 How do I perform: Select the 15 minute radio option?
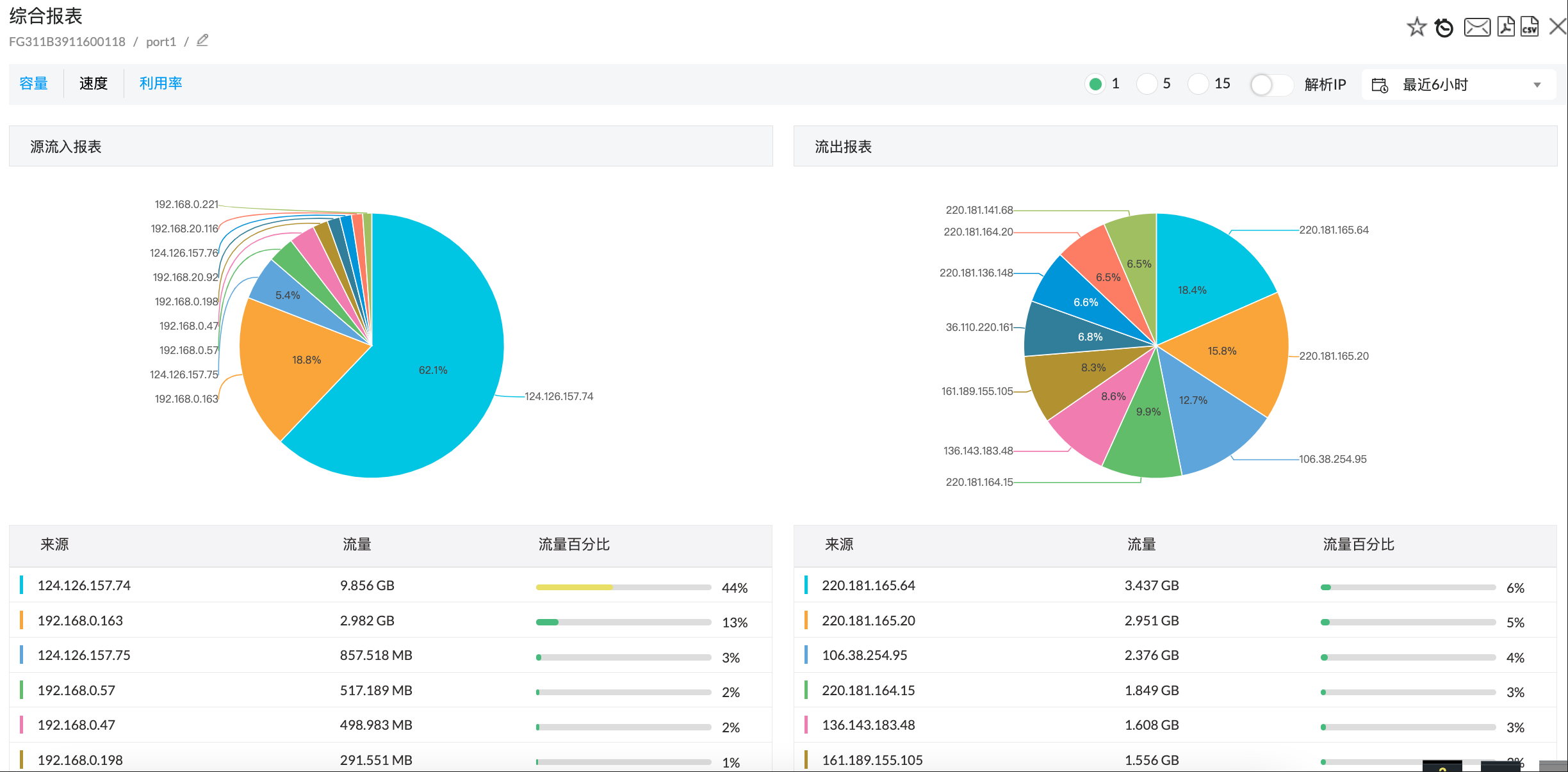tap(1198, 84)
